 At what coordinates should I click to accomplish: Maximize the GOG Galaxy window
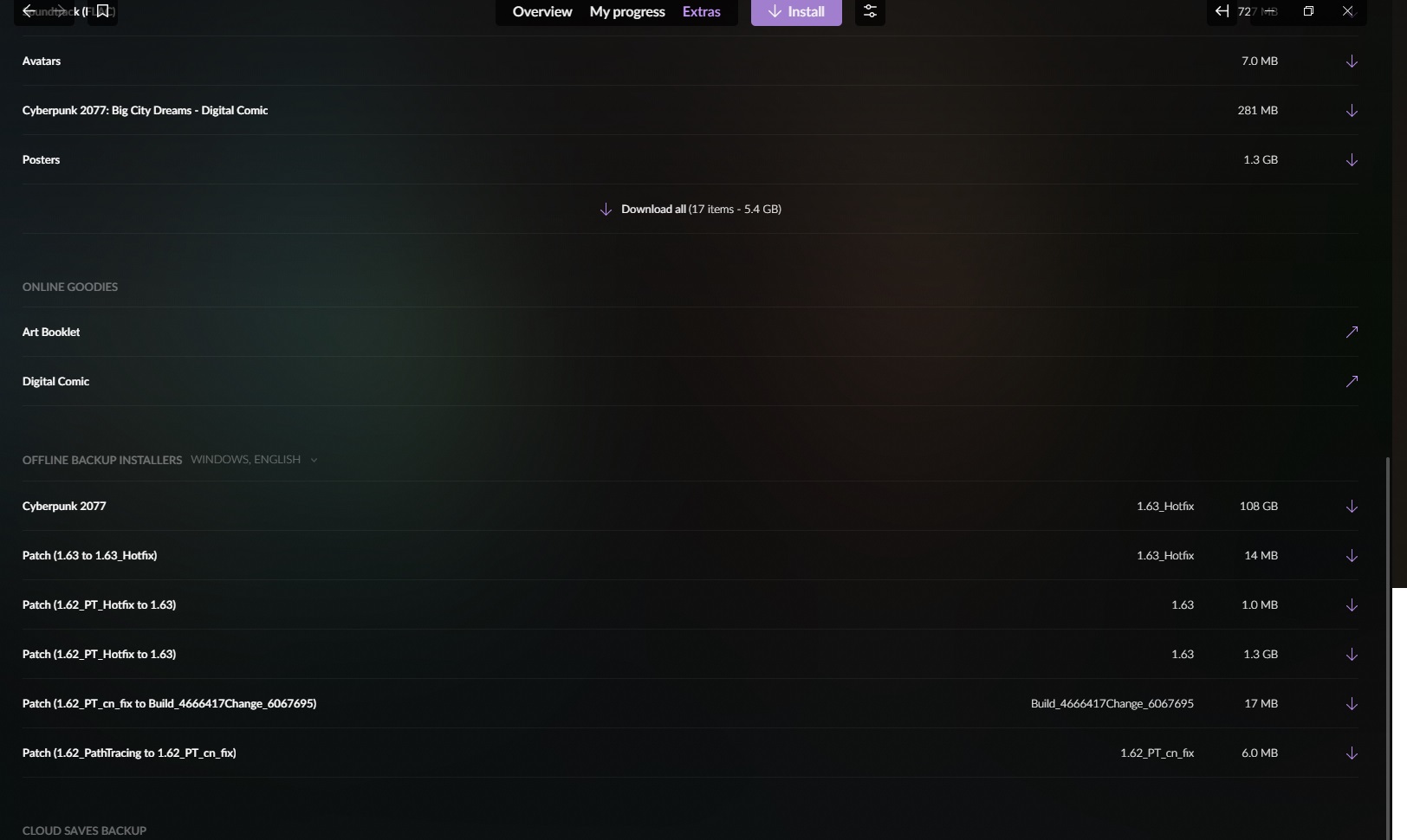pyautogui.click(x=1308, y=11)
